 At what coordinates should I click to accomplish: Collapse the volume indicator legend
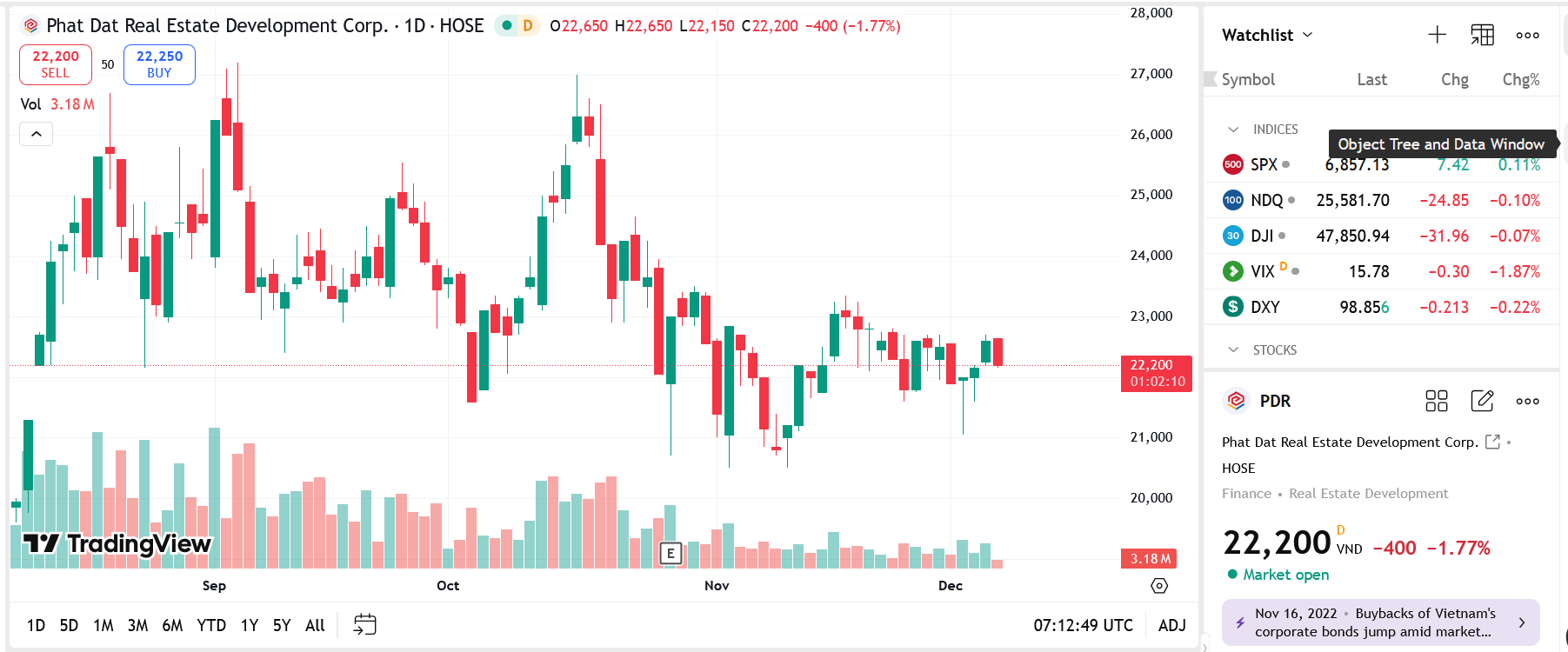tap(37, 134)
